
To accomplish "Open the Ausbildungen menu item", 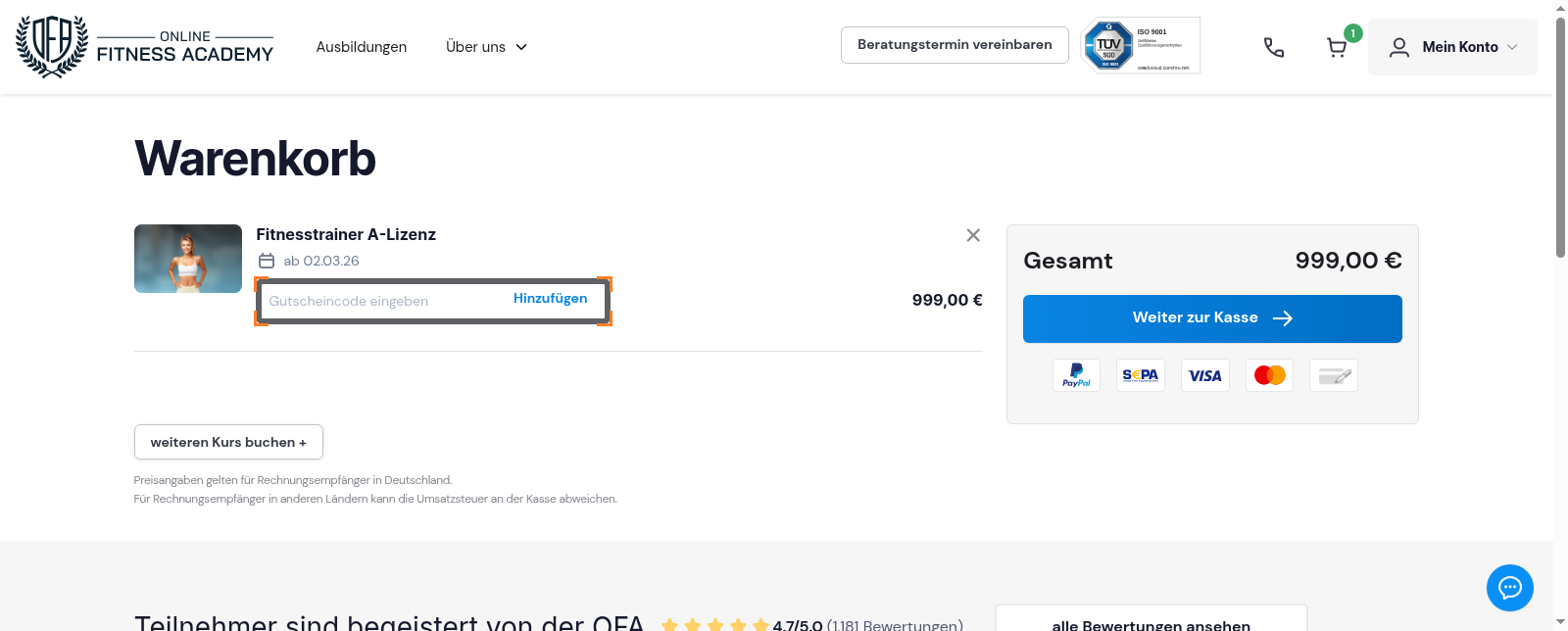I will pyautogui.click(x=361, y=47).
